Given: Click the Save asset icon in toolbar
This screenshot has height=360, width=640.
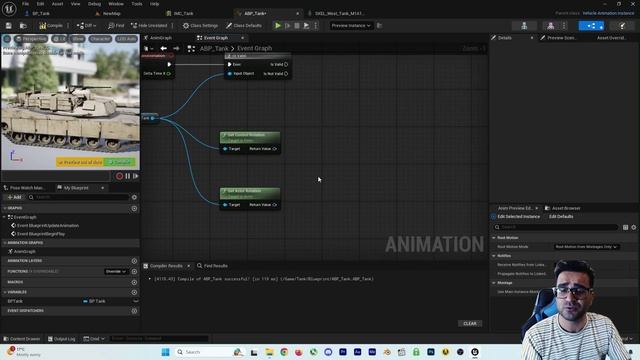Looking at the screenshot, I should coord(9,26).
